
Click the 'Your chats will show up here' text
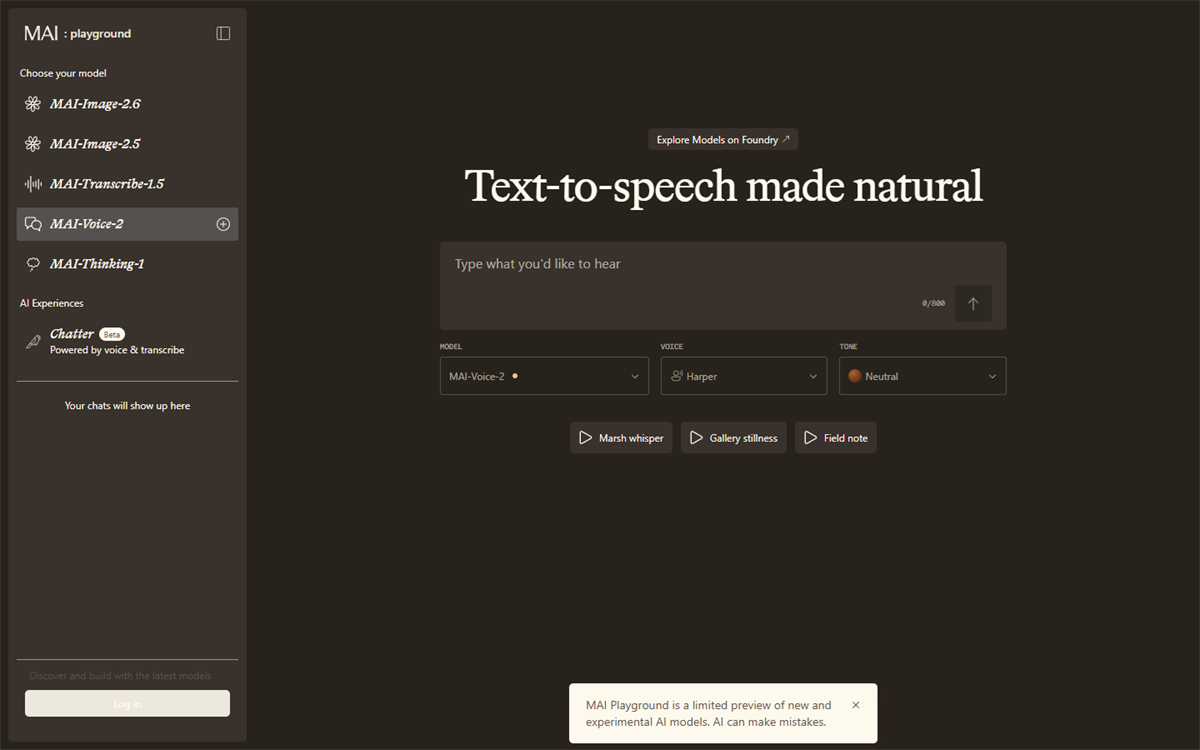click(x=127, y=406)
